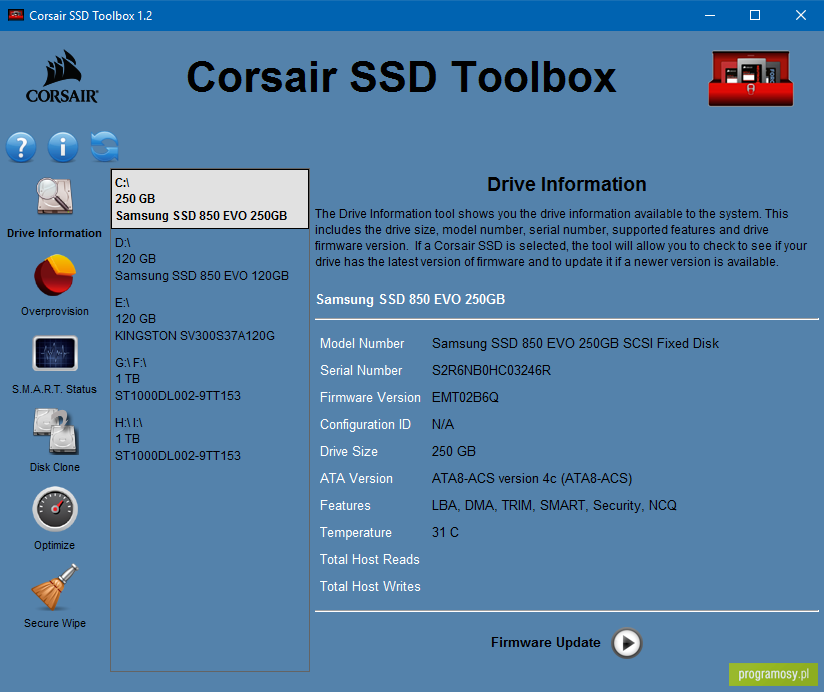Select the G:\ F:\ ST1000DL002 1 TB drive
824x692 pixels.
(x=210, y=379)
